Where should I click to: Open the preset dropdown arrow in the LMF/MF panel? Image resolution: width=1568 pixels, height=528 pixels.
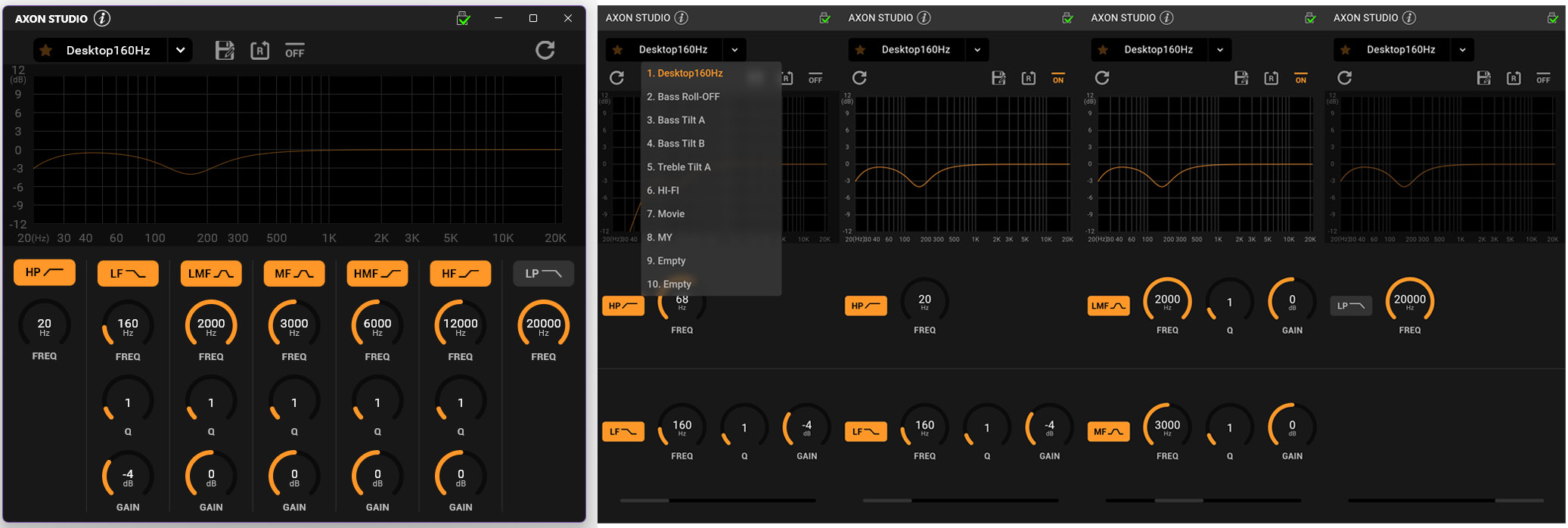(1220, 50)
